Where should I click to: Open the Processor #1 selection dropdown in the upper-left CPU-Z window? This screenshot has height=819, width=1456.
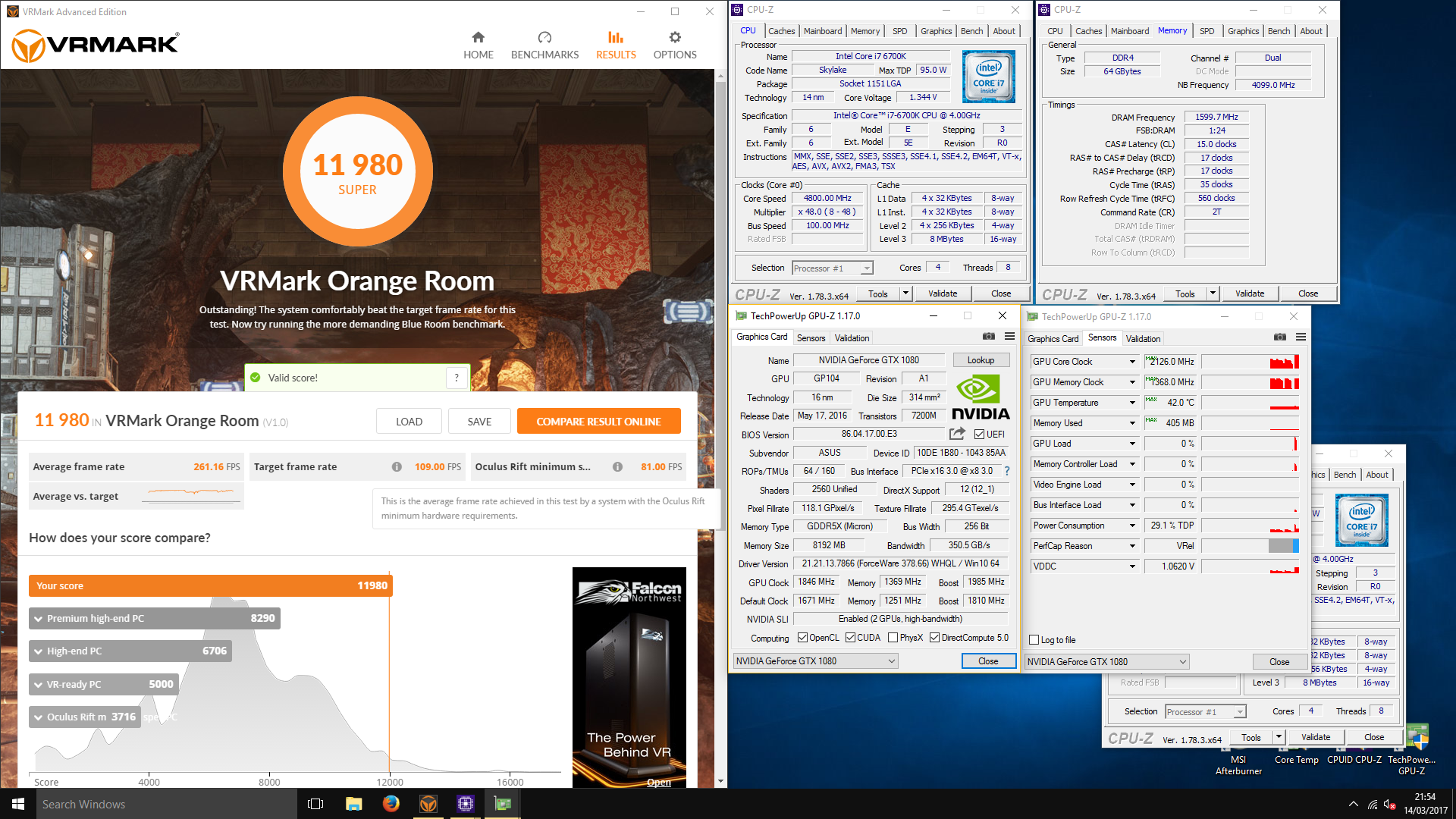pos(867,268)
